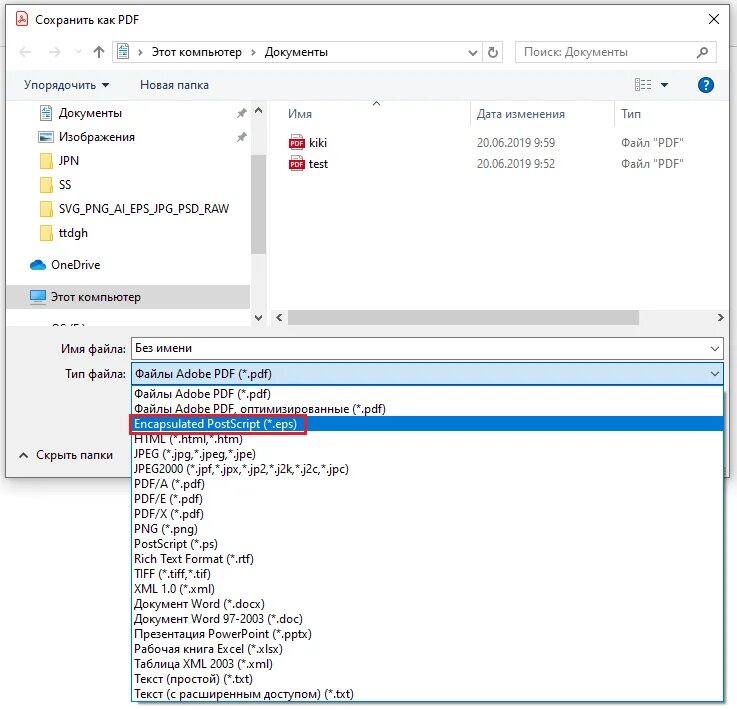
Task: Select PNG (*.png) format
Action: [427, 529]
